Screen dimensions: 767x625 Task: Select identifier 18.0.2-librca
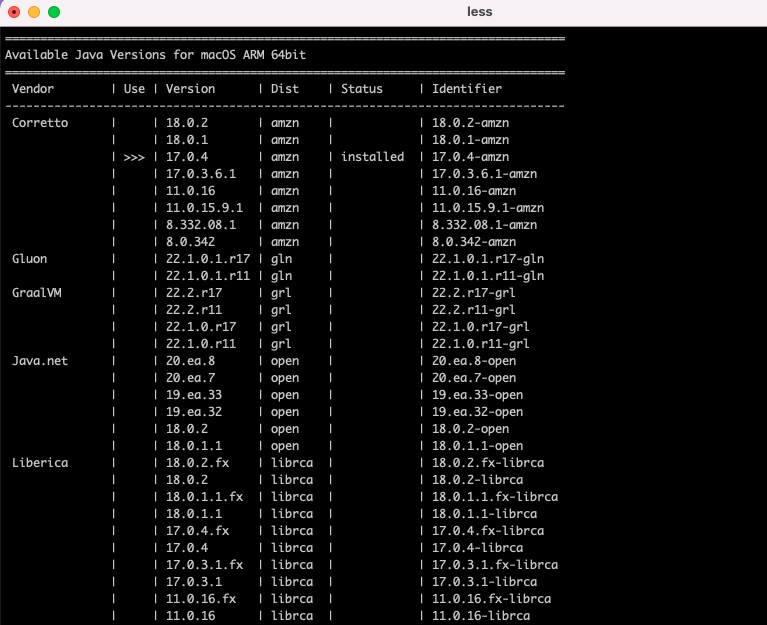(x=477, y=480)
